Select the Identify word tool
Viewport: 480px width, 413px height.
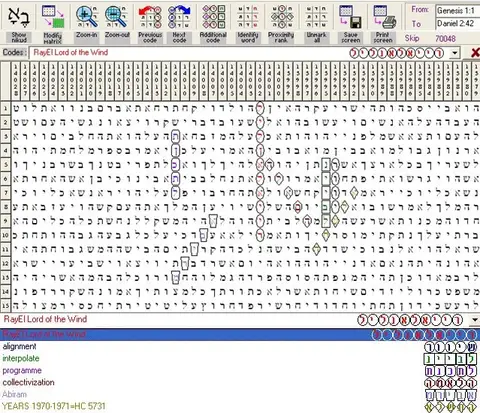pos(248,17)
